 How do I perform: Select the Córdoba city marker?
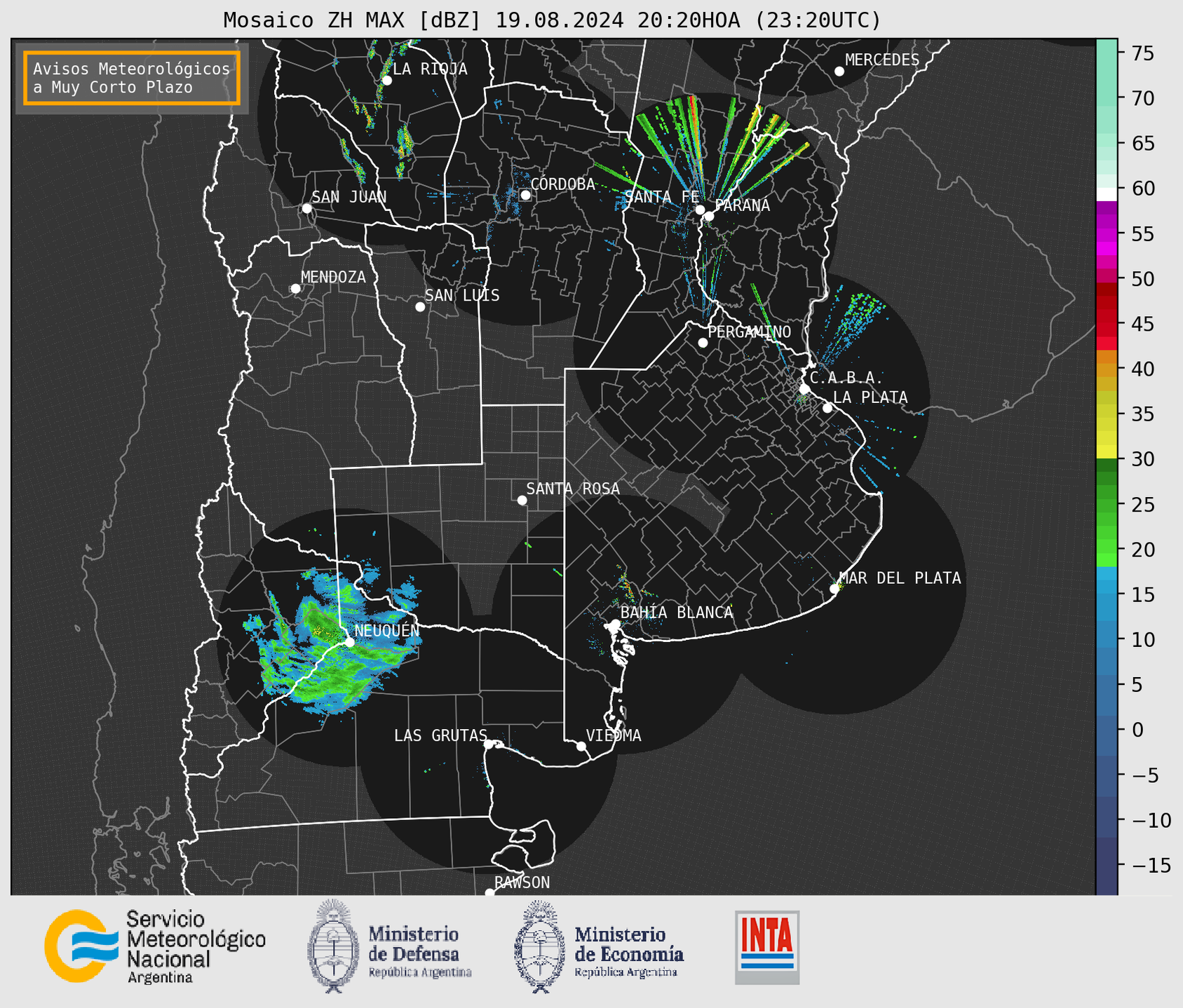(525, 195)
